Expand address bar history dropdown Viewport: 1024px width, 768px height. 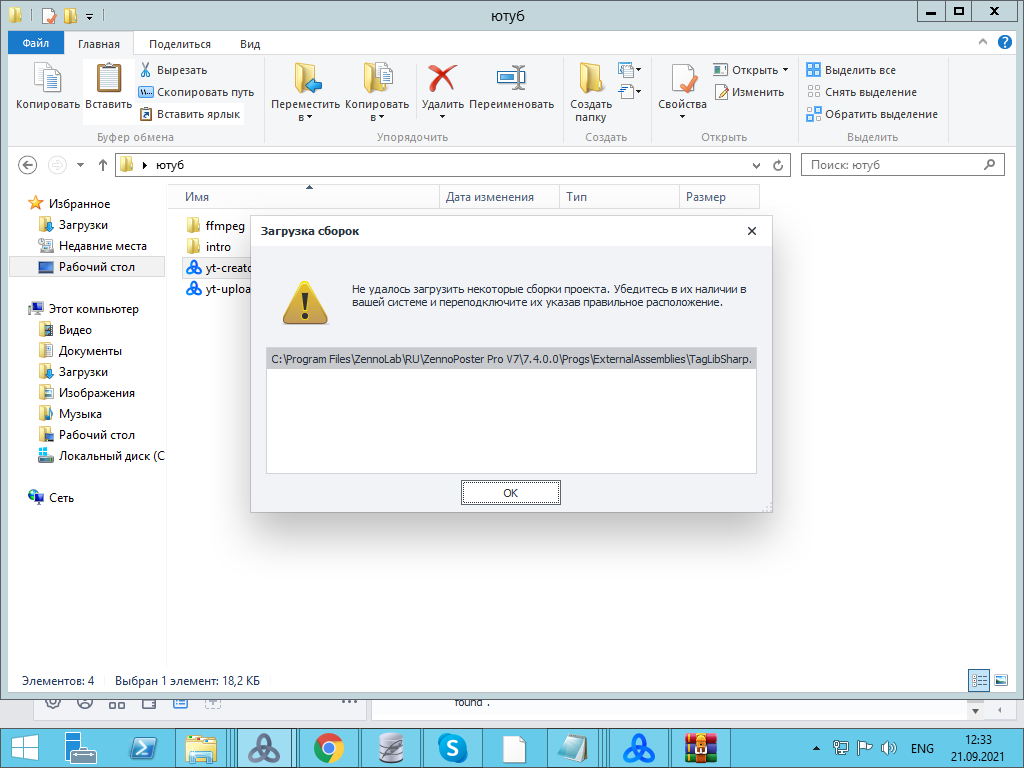756,165
